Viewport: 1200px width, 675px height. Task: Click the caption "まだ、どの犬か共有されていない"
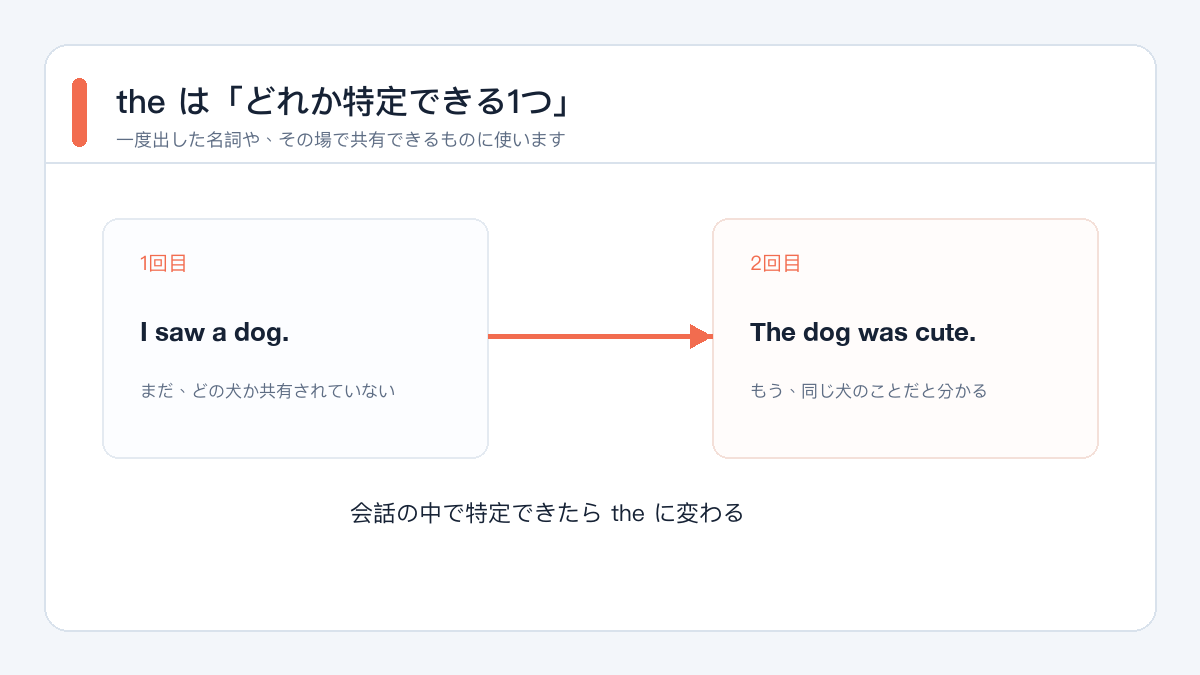(x=268, y=391)
